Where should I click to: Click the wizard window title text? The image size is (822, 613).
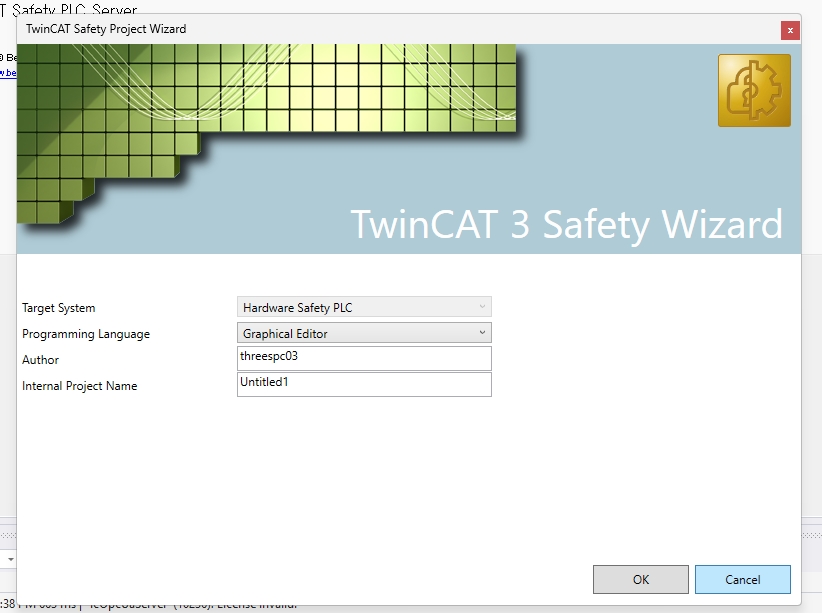[x=106, y=29]
